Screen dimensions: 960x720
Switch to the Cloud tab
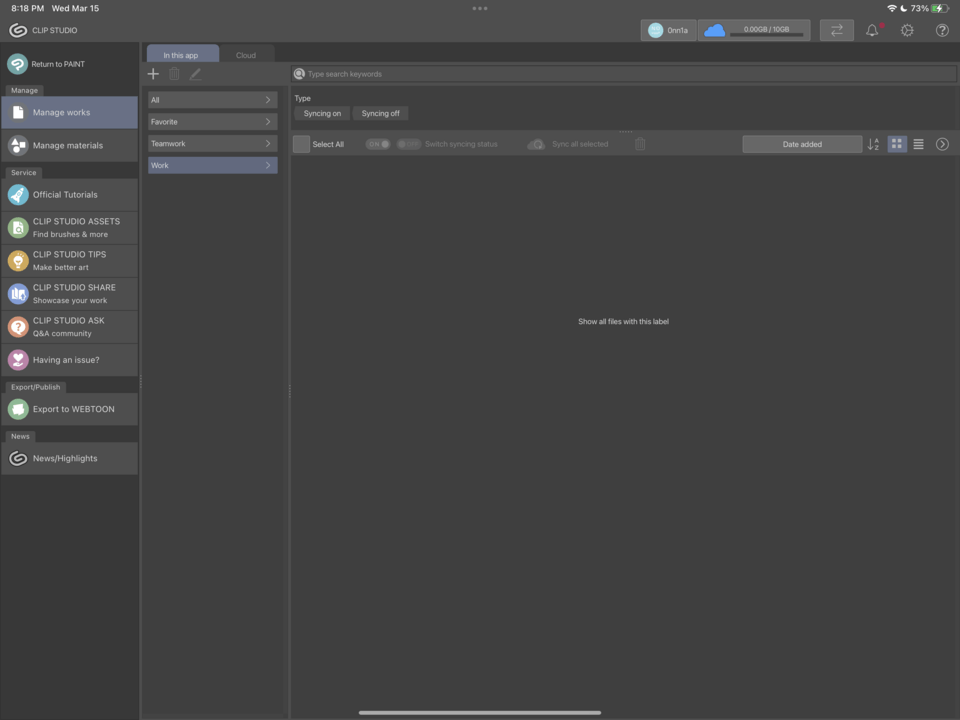click(x=245, y=55)
